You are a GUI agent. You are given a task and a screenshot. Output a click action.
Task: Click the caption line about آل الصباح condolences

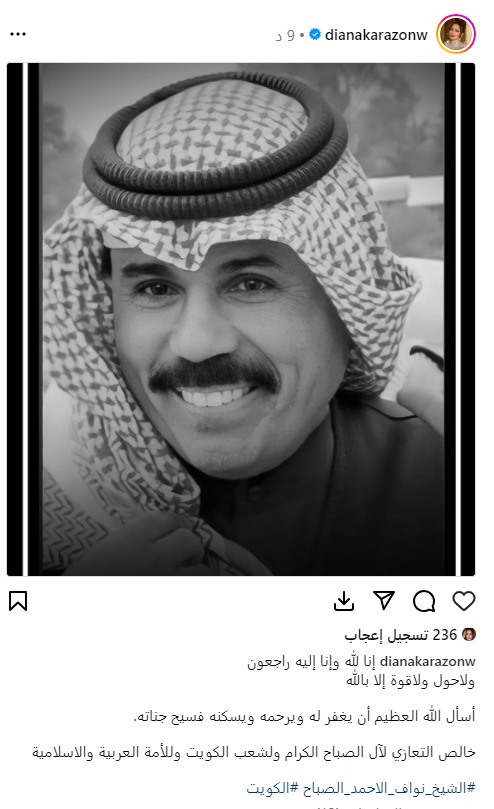[253, 753]
